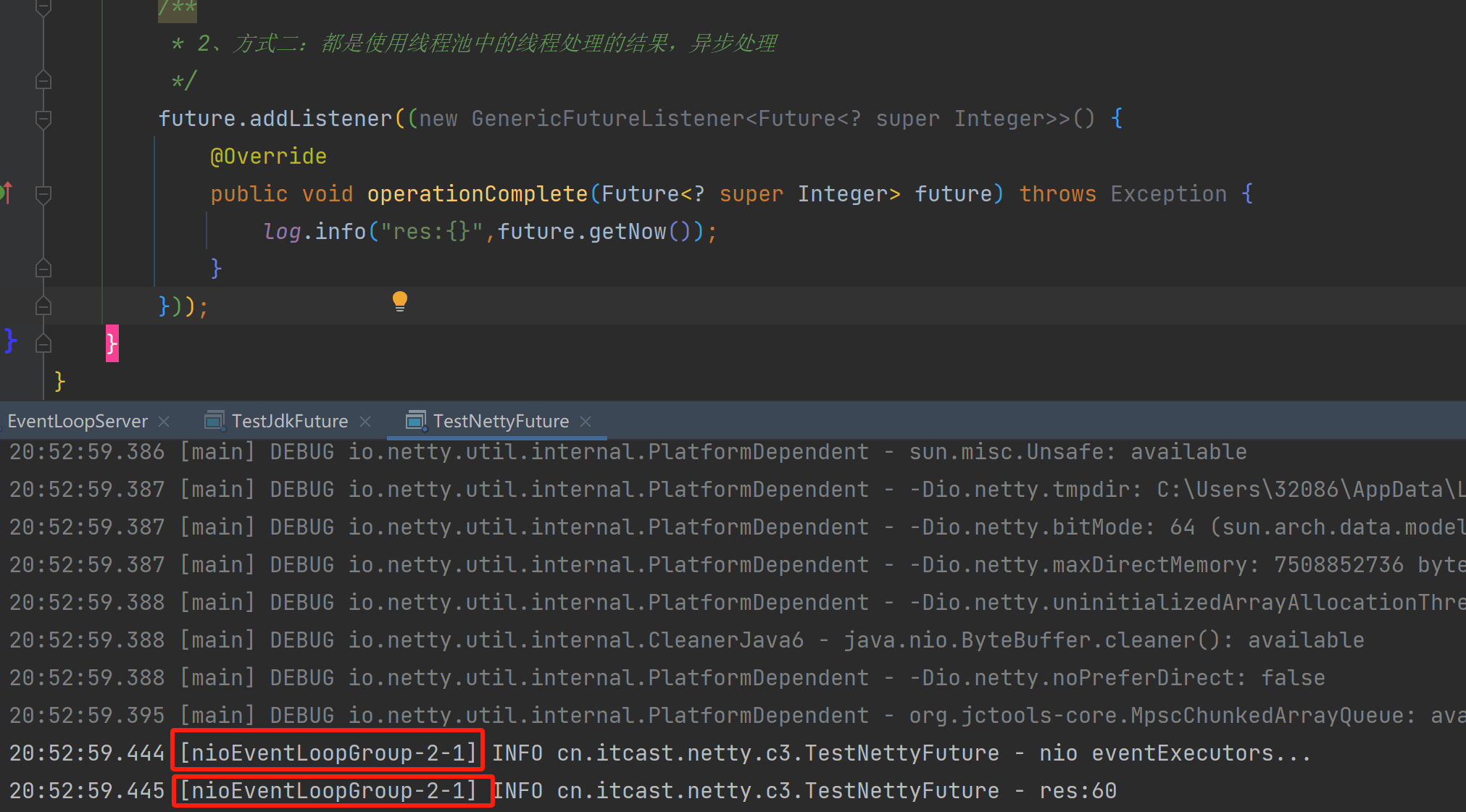
Task: Click fold end marker beside the })); line
Action: 43,306
